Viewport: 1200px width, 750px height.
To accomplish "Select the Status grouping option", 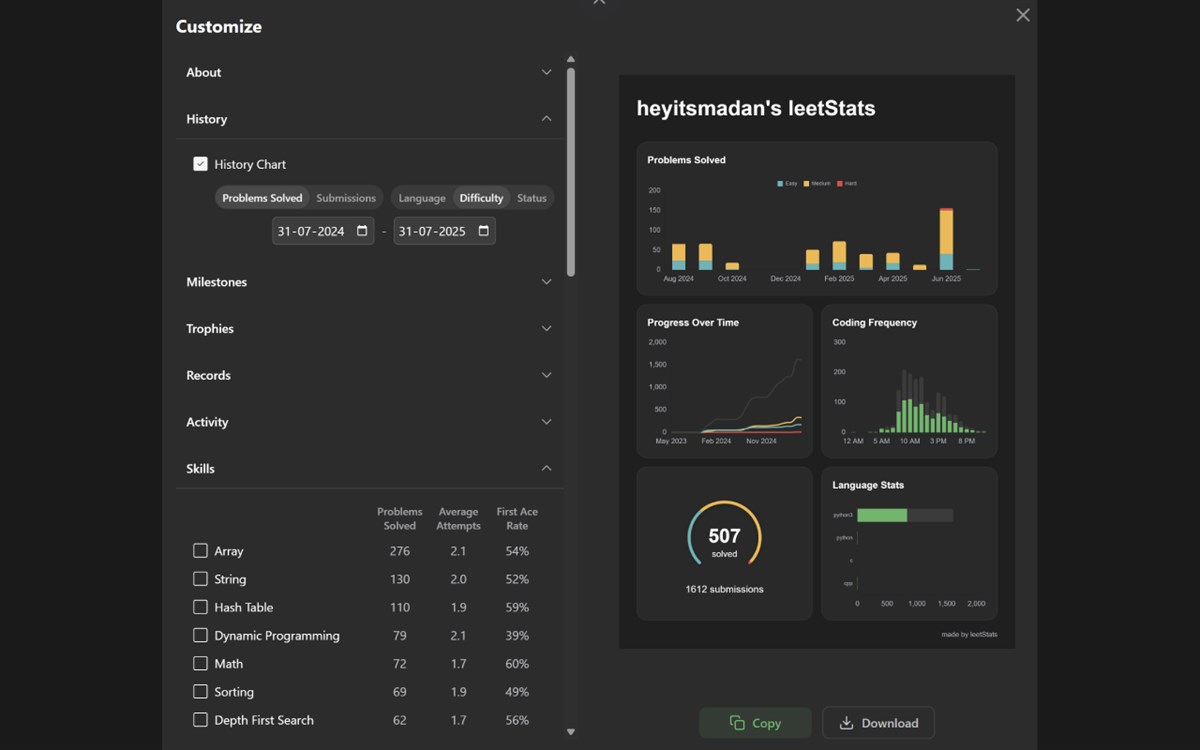I will pos(532,198).
